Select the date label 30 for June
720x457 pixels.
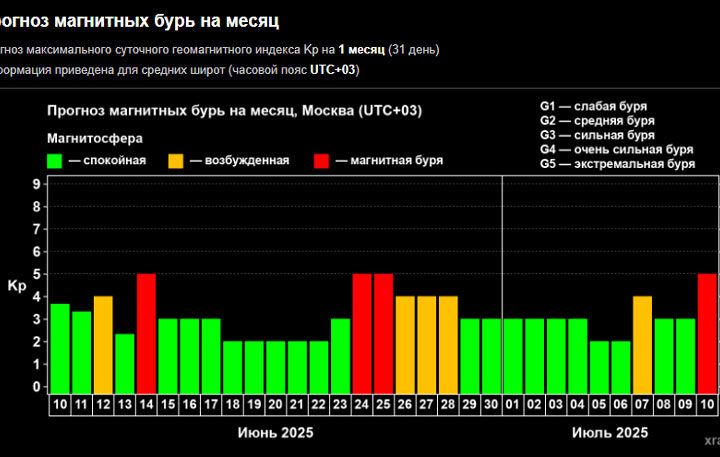pos(491,404)
